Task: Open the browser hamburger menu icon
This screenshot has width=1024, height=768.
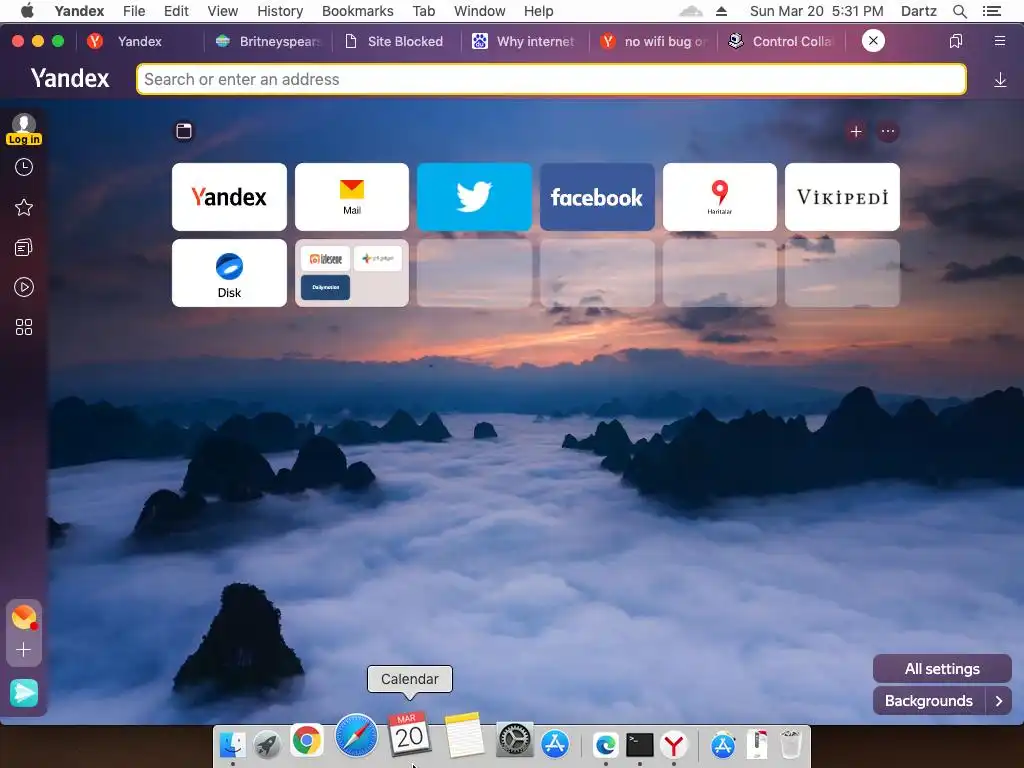Action: (x=1000, y=41)
